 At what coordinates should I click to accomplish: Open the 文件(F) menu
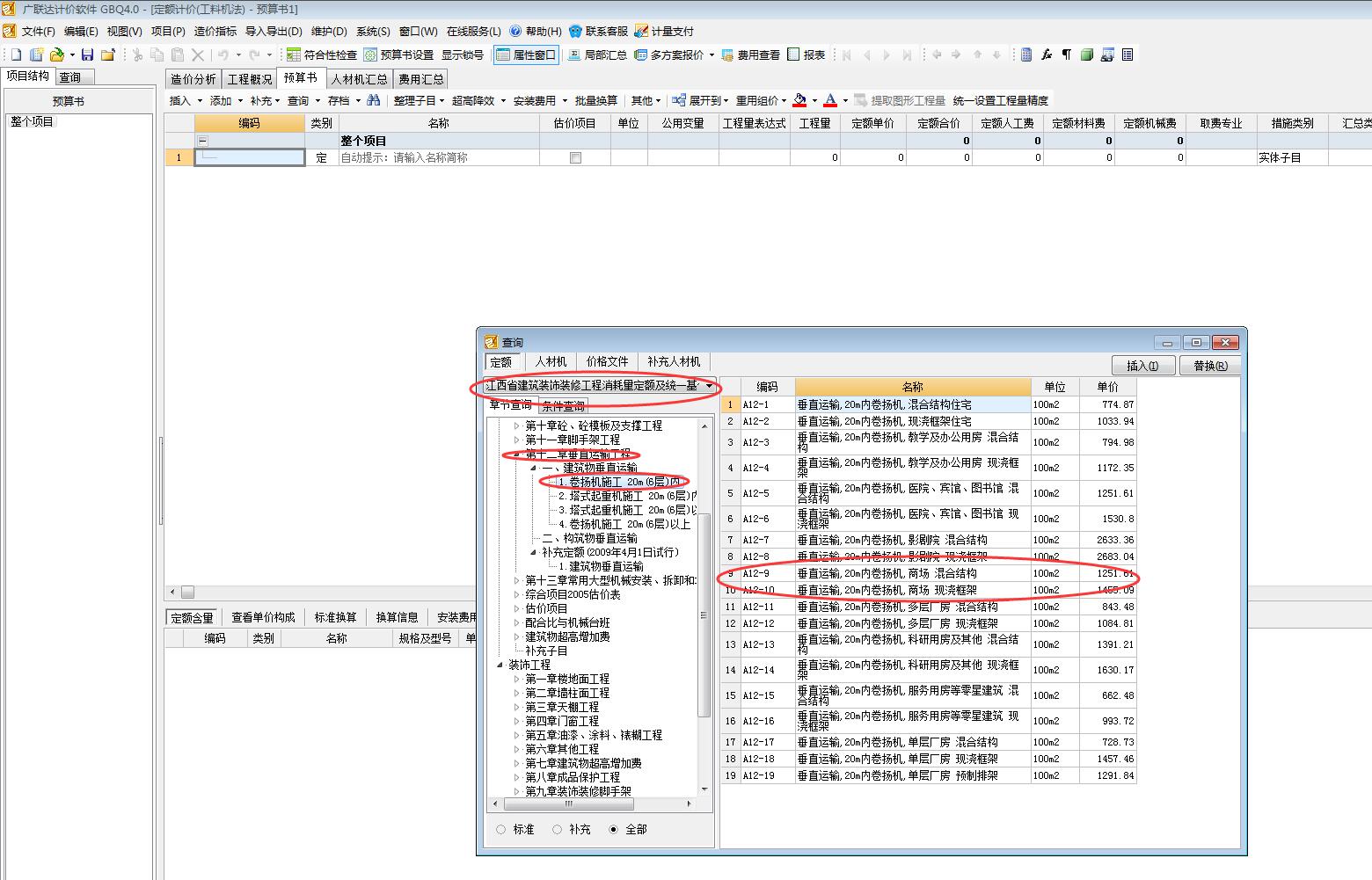click(38, 31)
